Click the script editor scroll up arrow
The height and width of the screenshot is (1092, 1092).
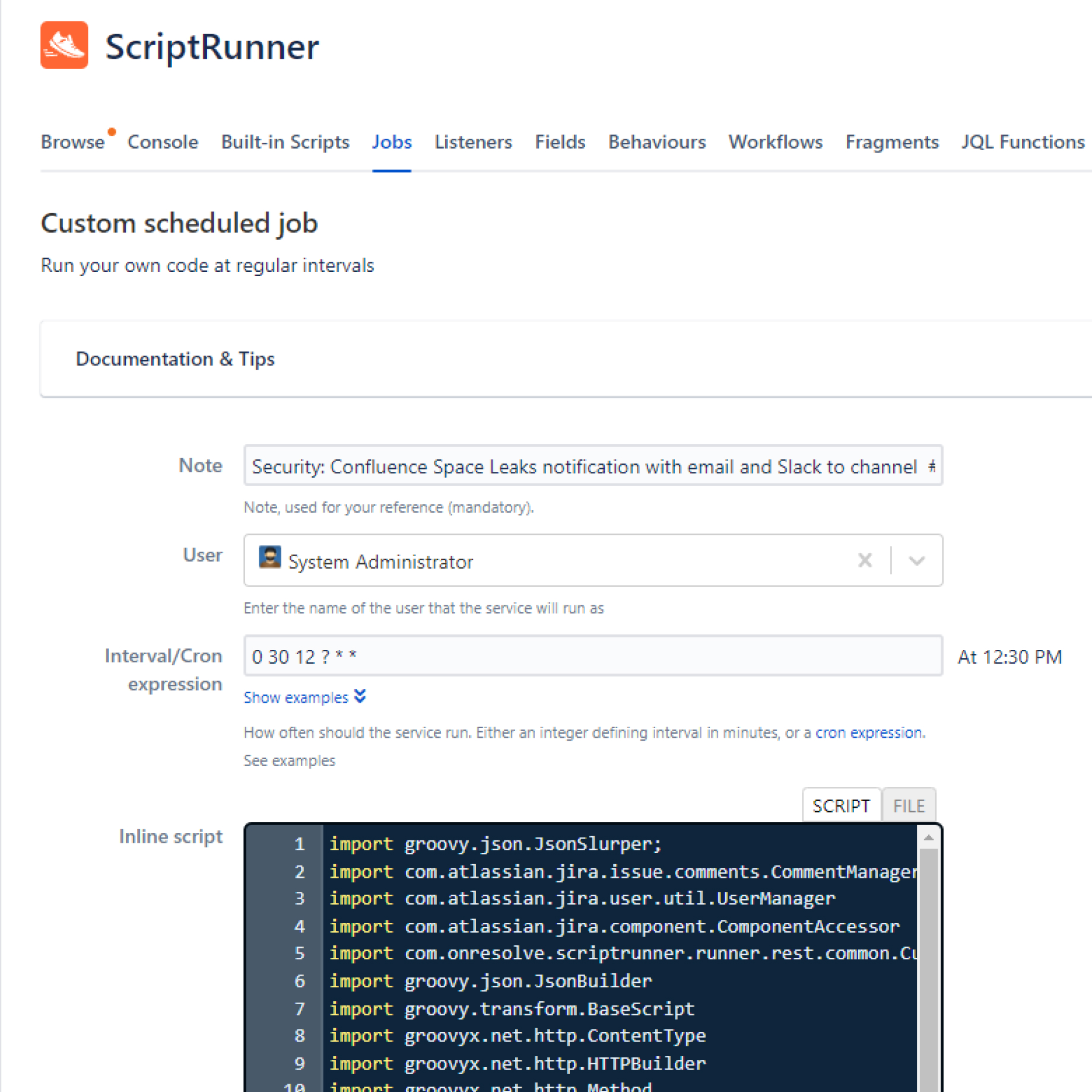[929, 837]
